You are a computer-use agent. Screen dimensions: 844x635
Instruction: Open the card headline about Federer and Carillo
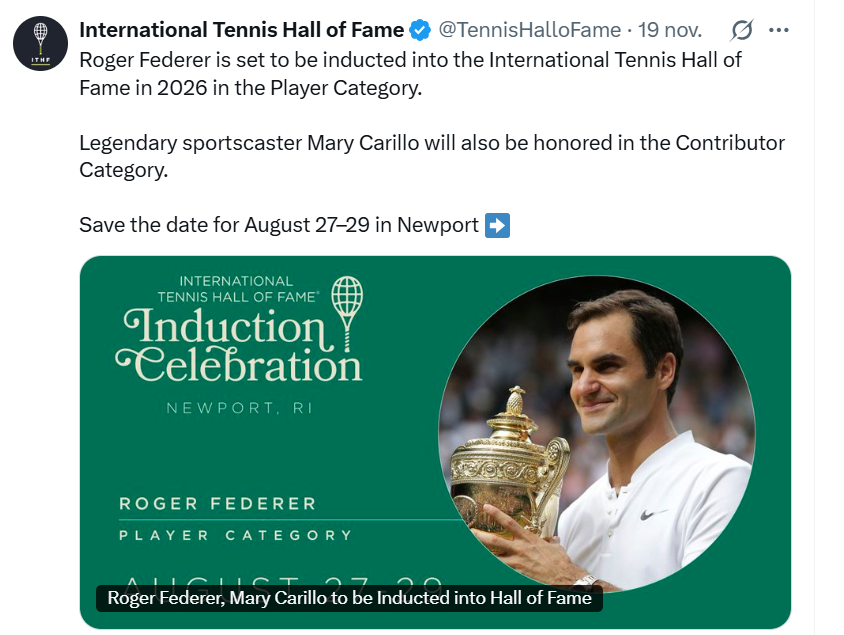(x=349, y=599)
